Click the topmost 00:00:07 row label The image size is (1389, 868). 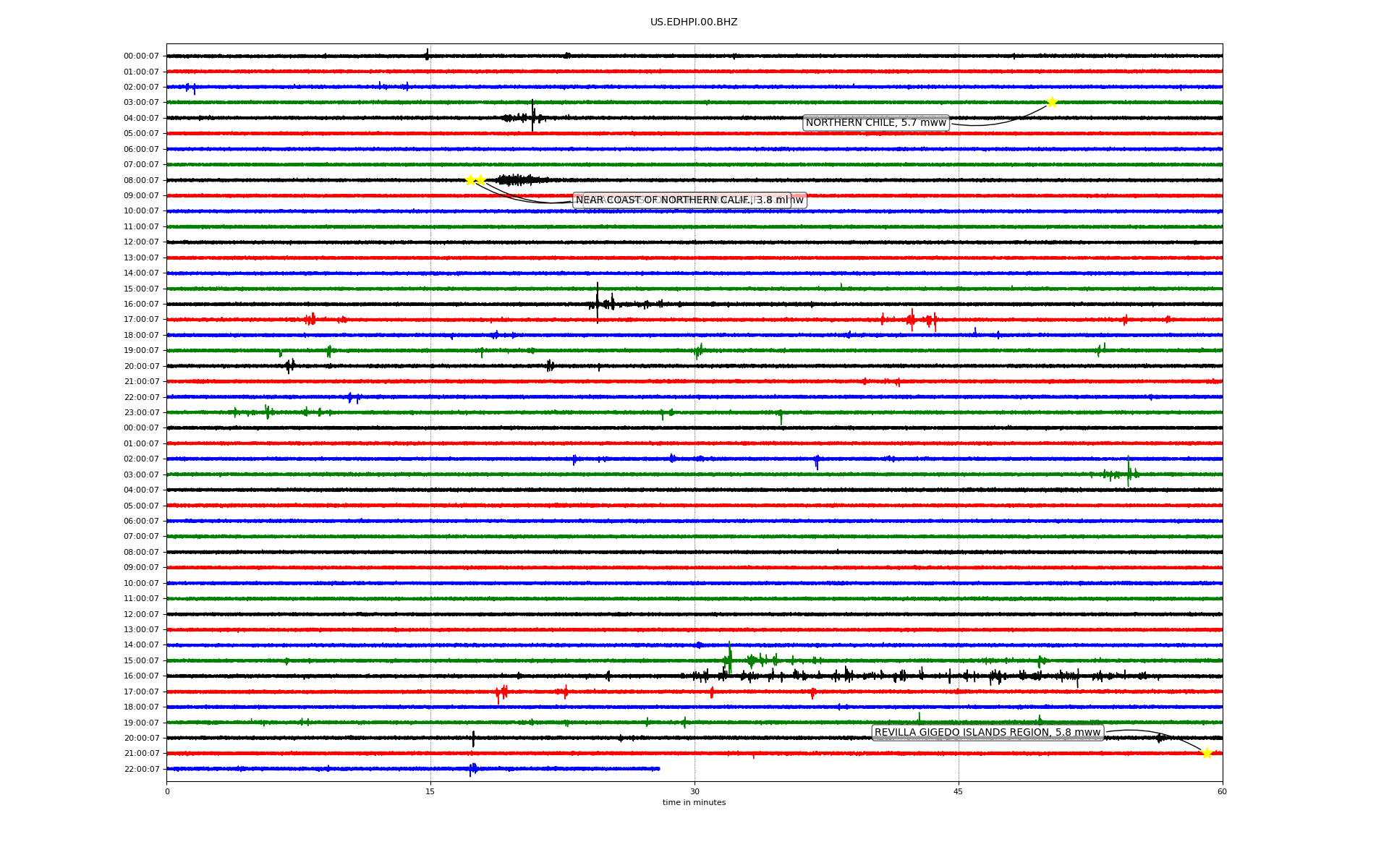[141, 56]
